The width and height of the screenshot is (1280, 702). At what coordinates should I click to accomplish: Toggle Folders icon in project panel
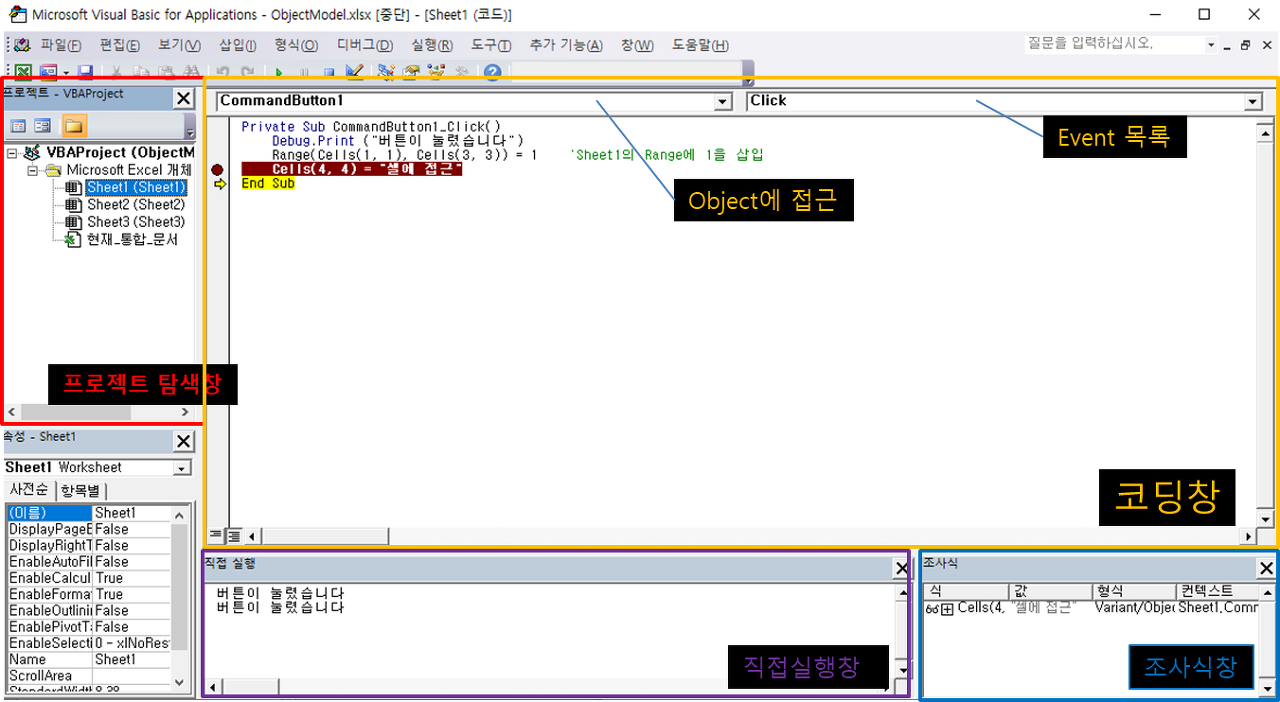pyautogui.click(x=74, y=126)
